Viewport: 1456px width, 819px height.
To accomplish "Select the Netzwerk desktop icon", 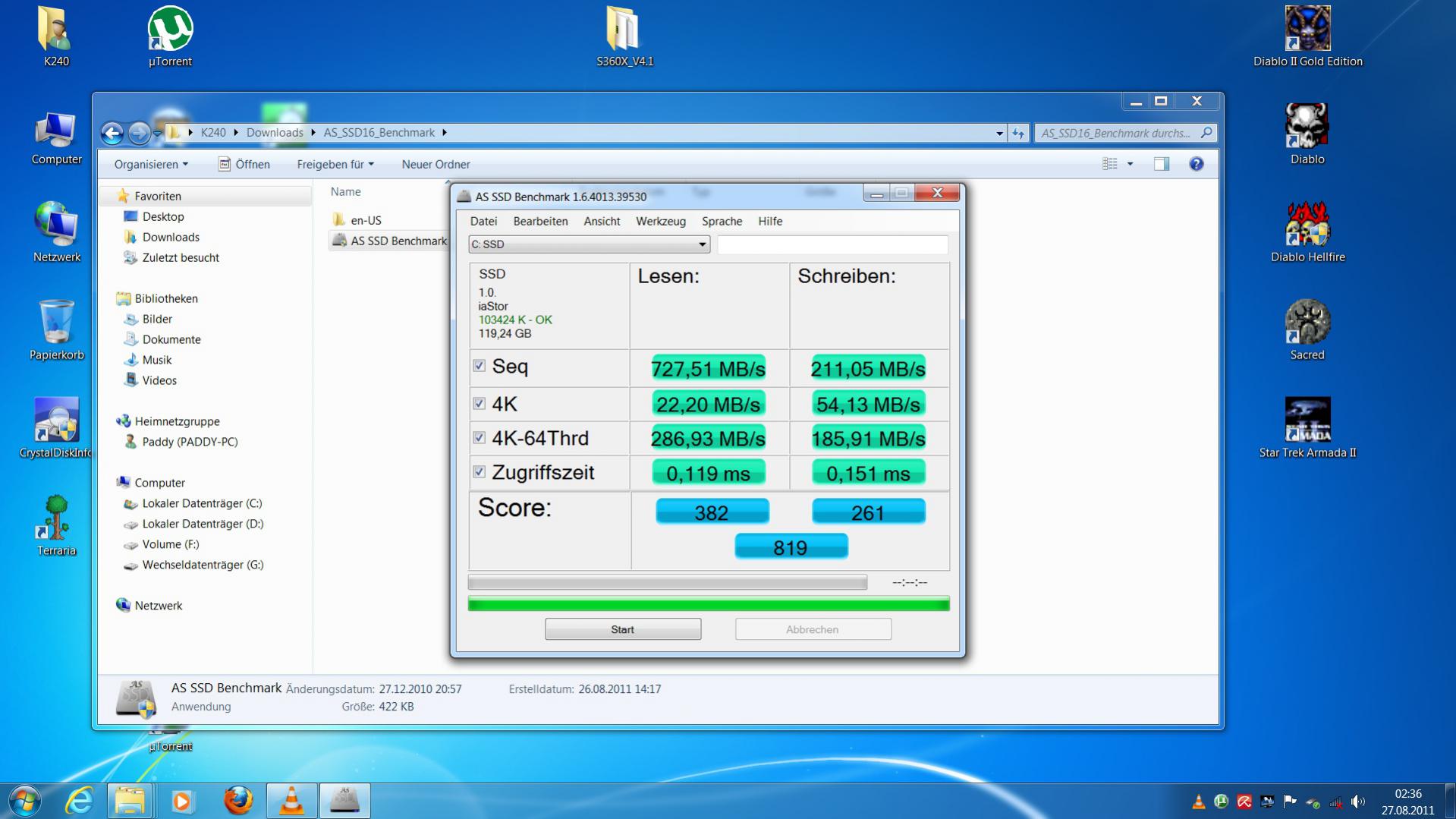I will point(56,232).
